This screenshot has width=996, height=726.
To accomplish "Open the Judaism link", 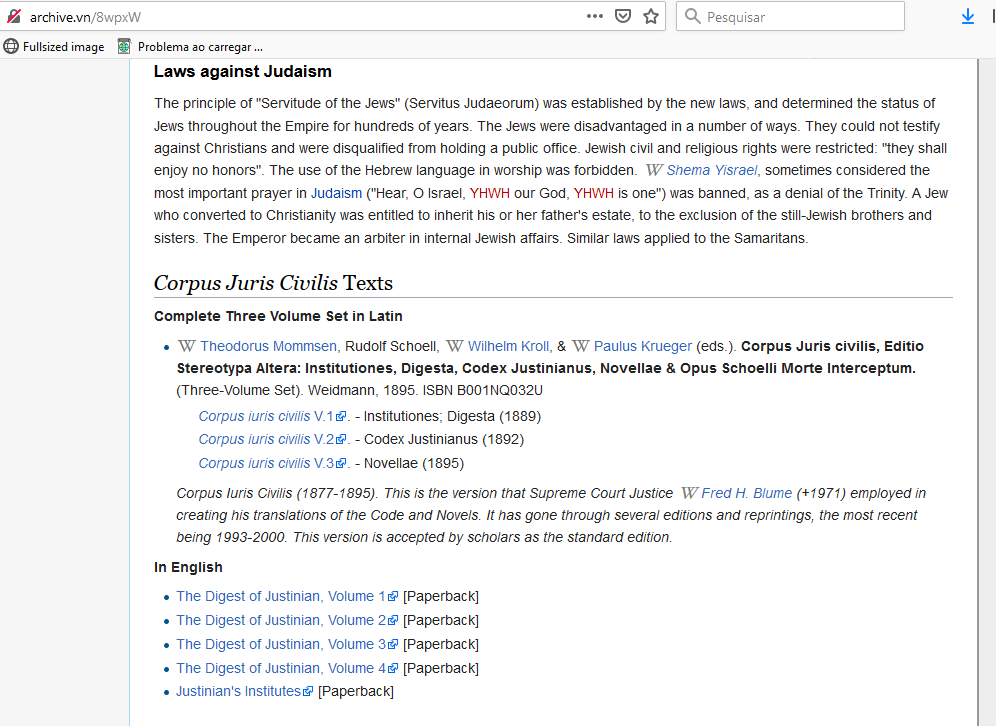I will coord(336,193).
